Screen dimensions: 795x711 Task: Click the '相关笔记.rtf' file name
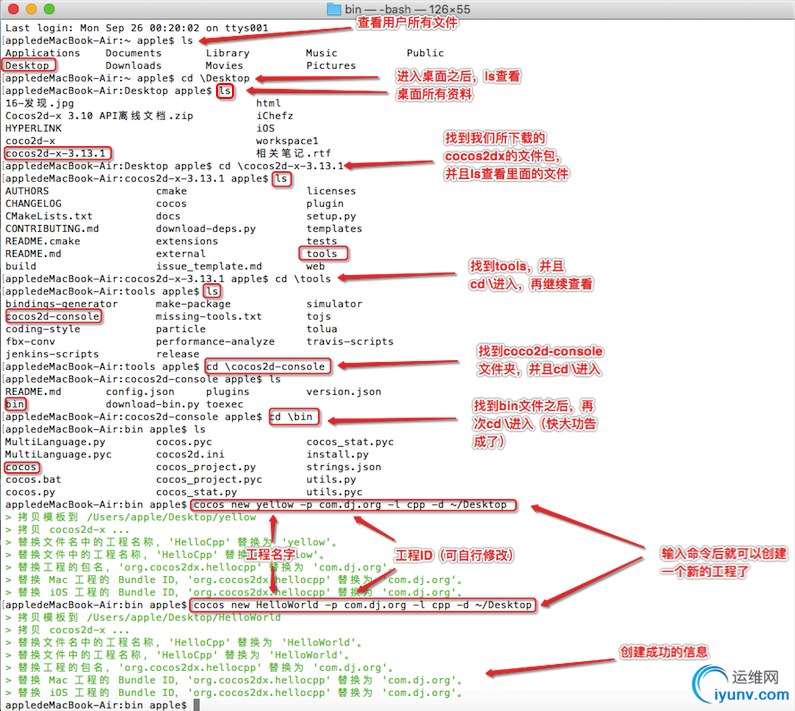point(294,154)
